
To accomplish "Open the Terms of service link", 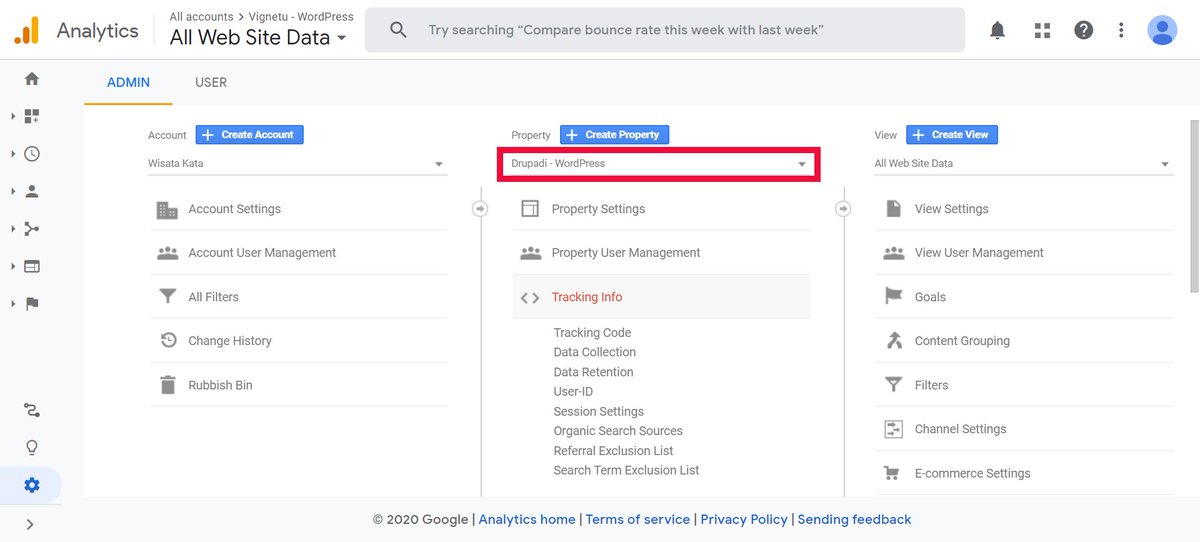I will 638,519.
